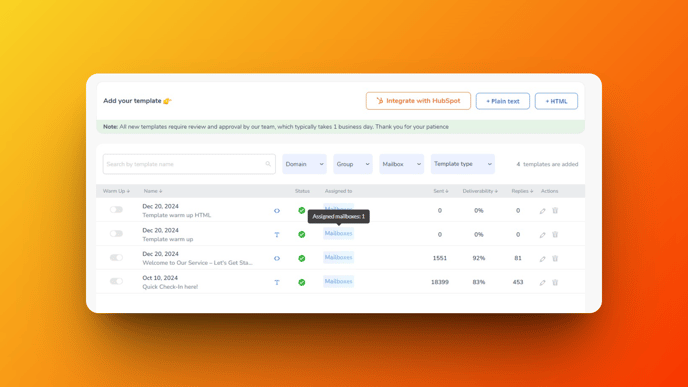688x387 pixels.
Task: Click text type icon for Template warm up
Action: click(277, 235)
